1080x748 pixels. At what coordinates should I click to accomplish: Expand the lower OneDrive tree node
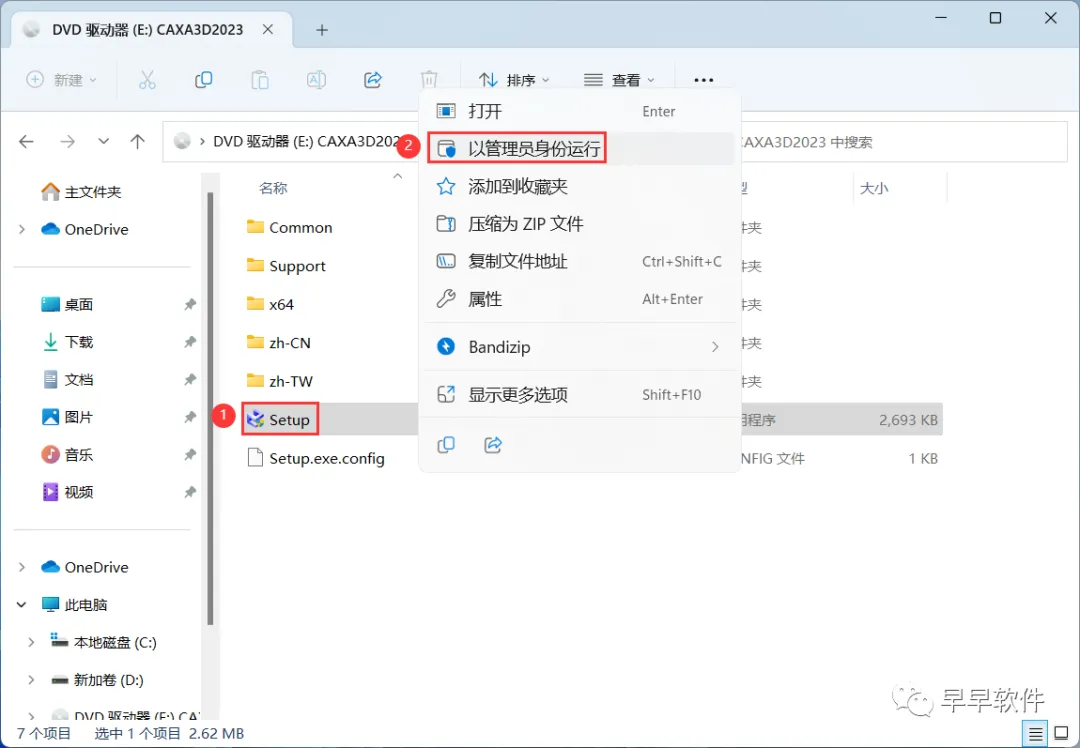click(21, 568)
